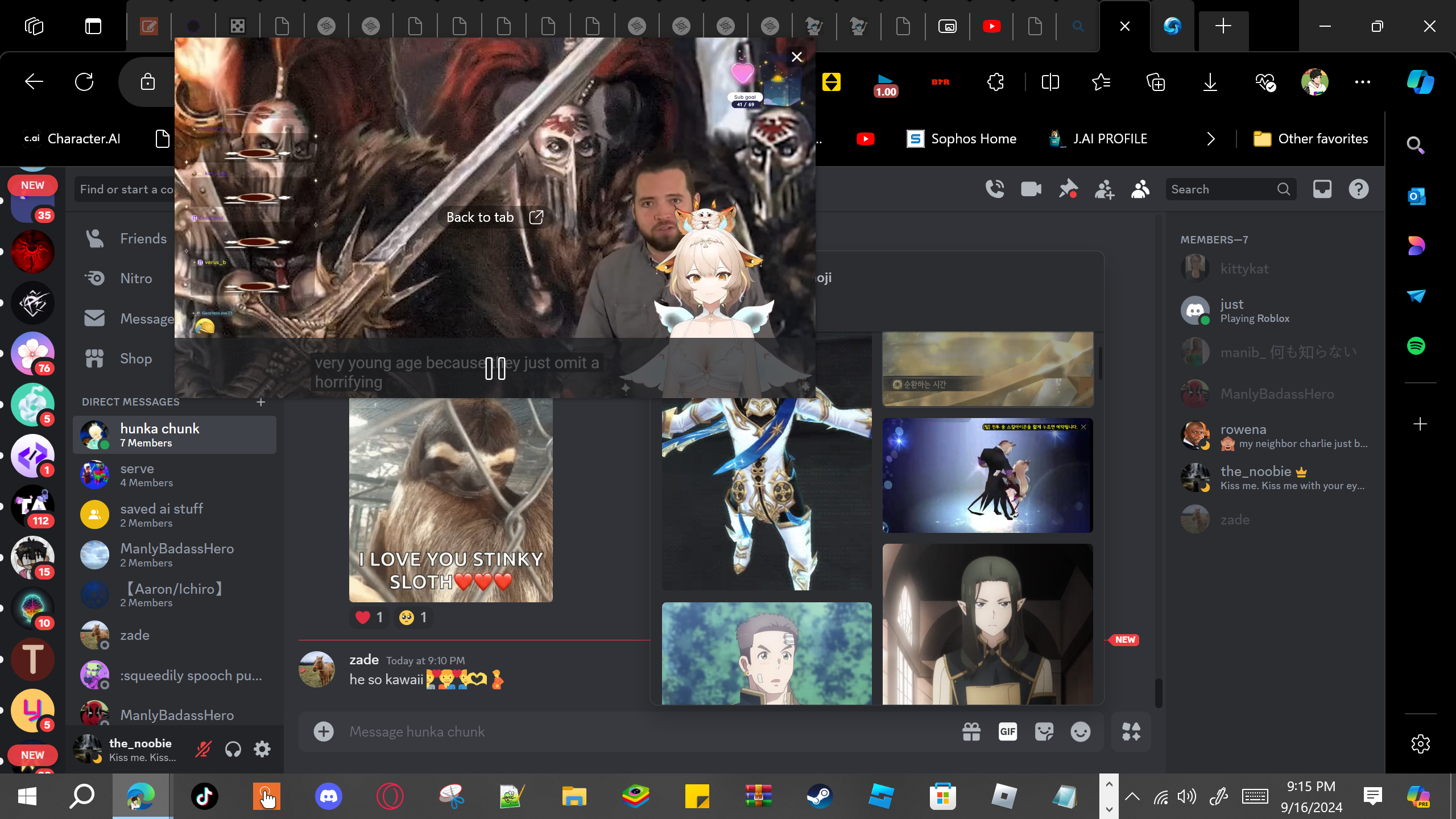Open the stinky sloth image

(x=450, y=500)
